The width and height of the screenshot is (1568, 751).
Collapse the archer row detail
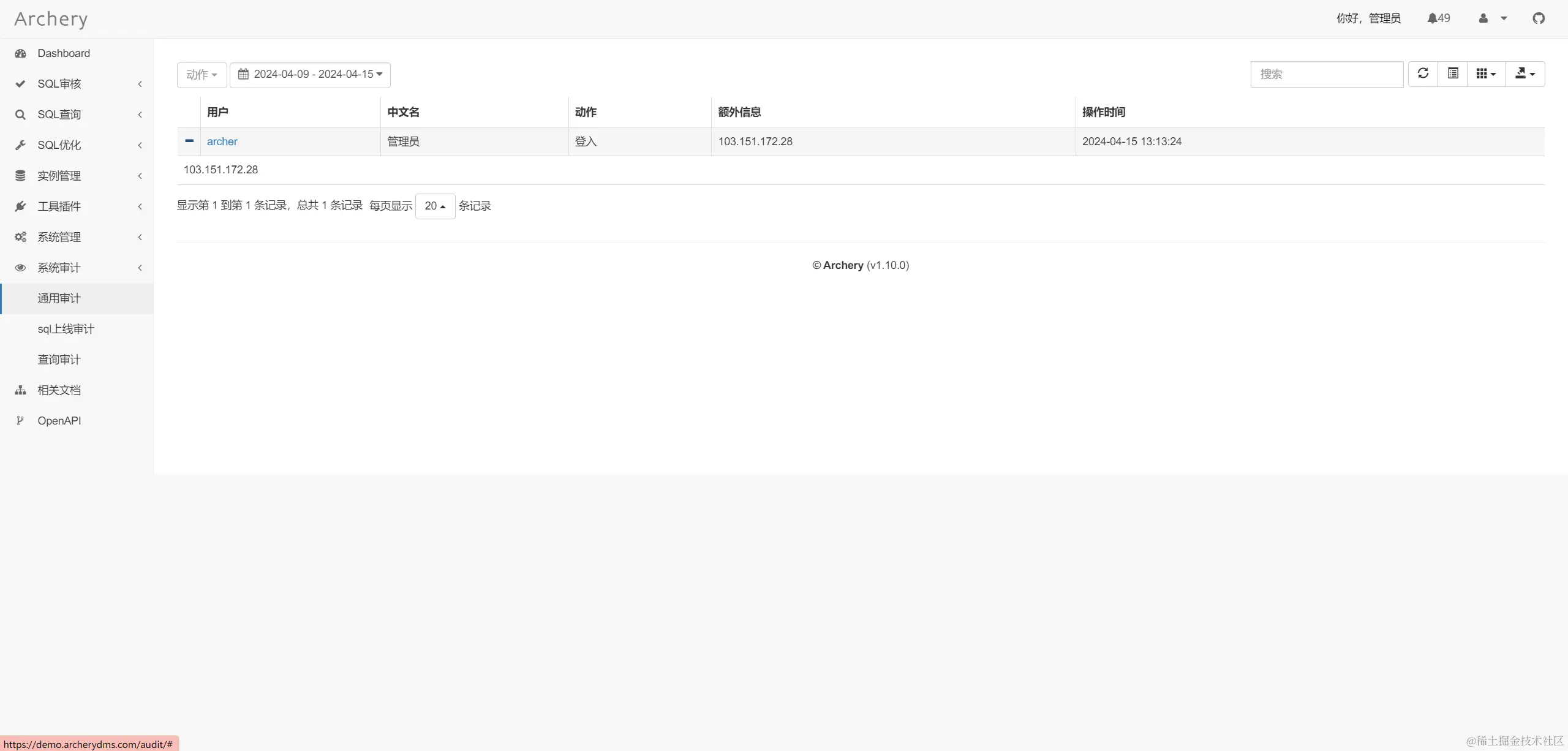(x=189, y=141)
